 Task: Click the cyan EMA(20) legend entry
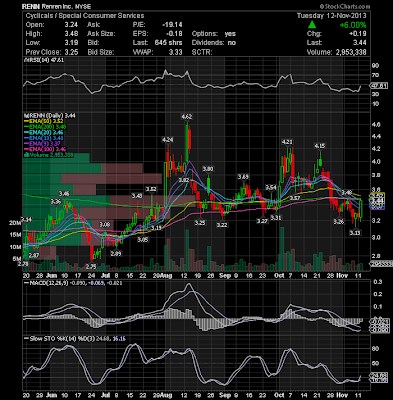tap(45, 132)
